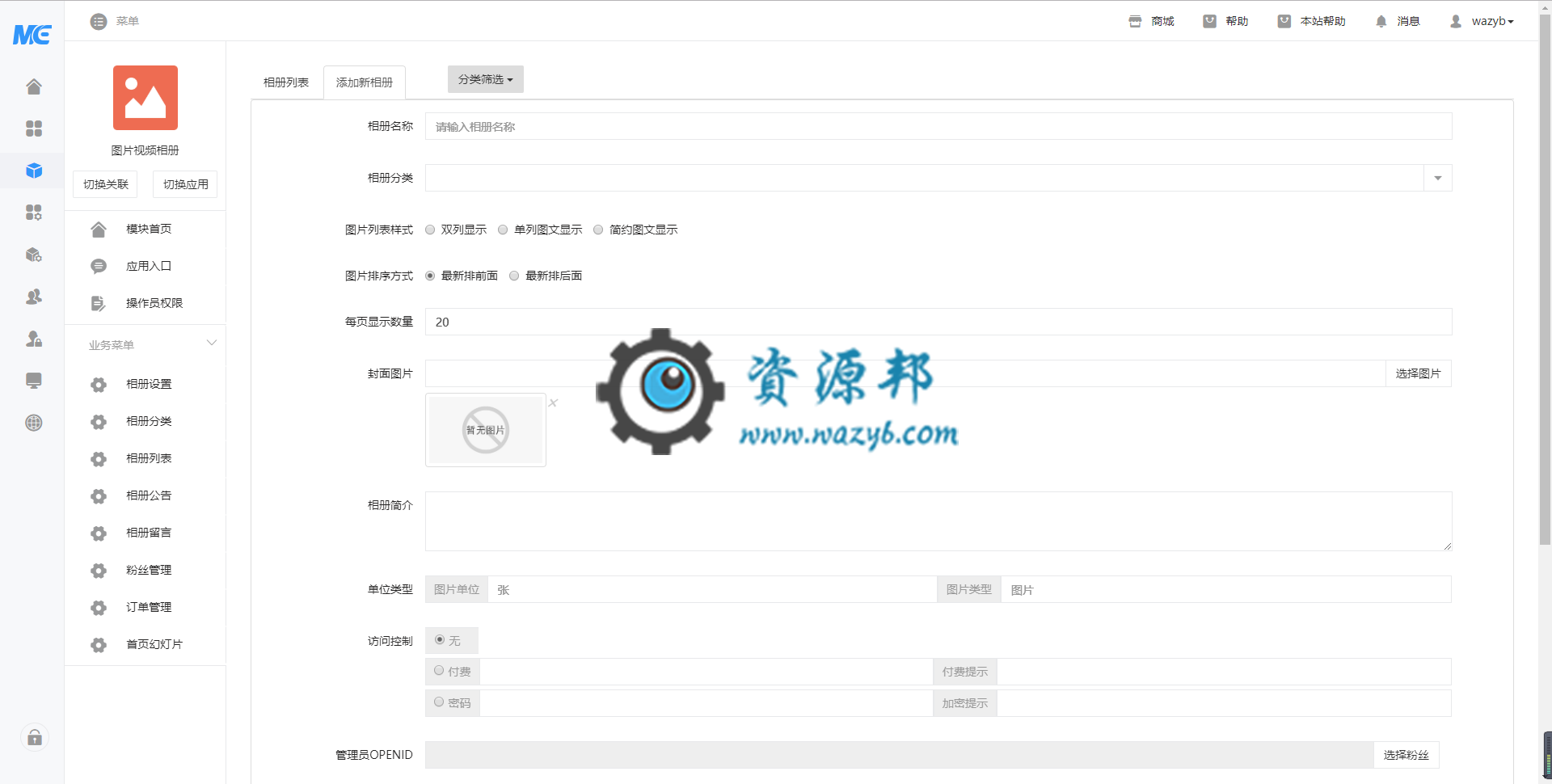
Task: Focus the 每页显示数量 field
Action: 938,322
